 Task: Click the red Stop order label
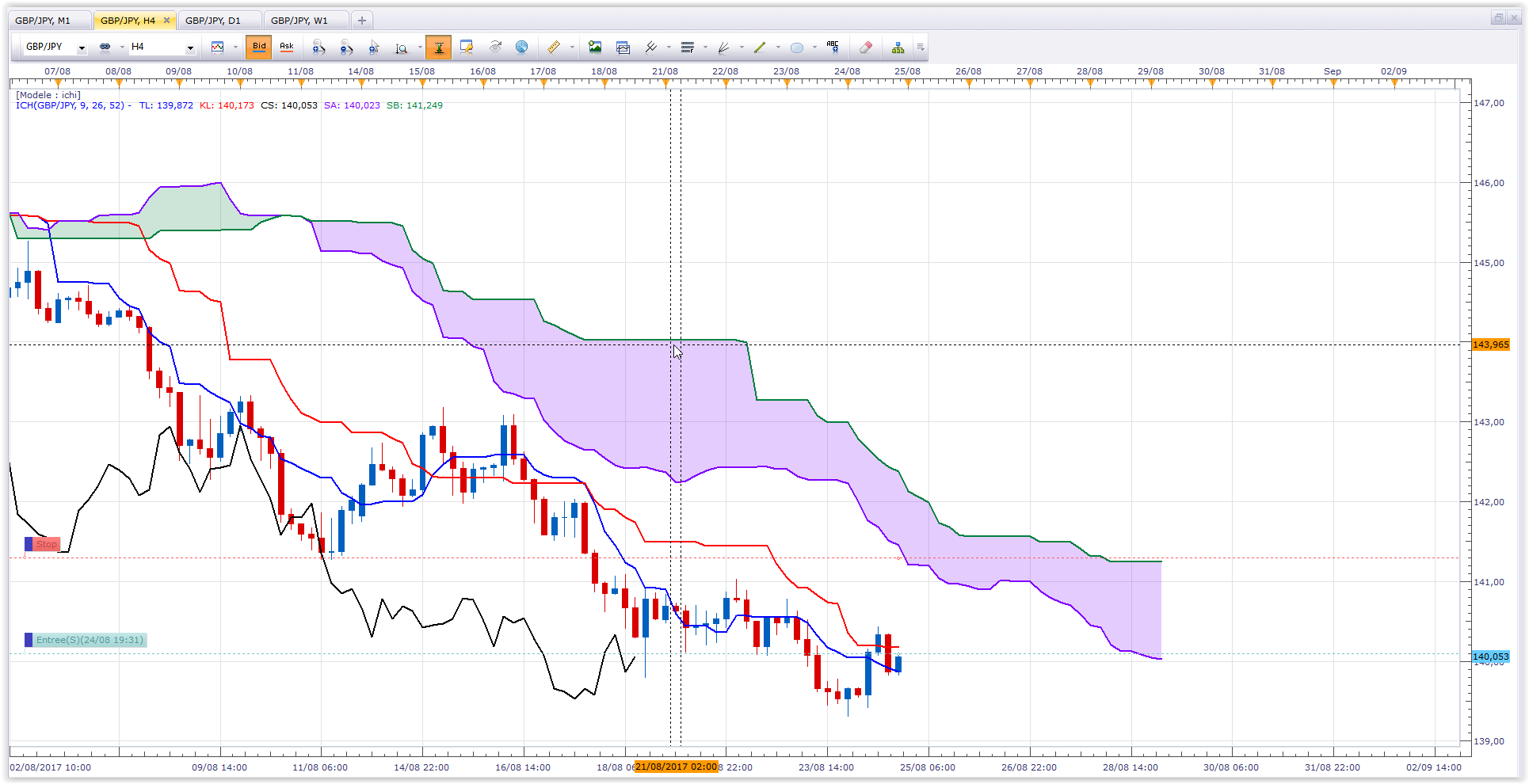tap(43, 544)
